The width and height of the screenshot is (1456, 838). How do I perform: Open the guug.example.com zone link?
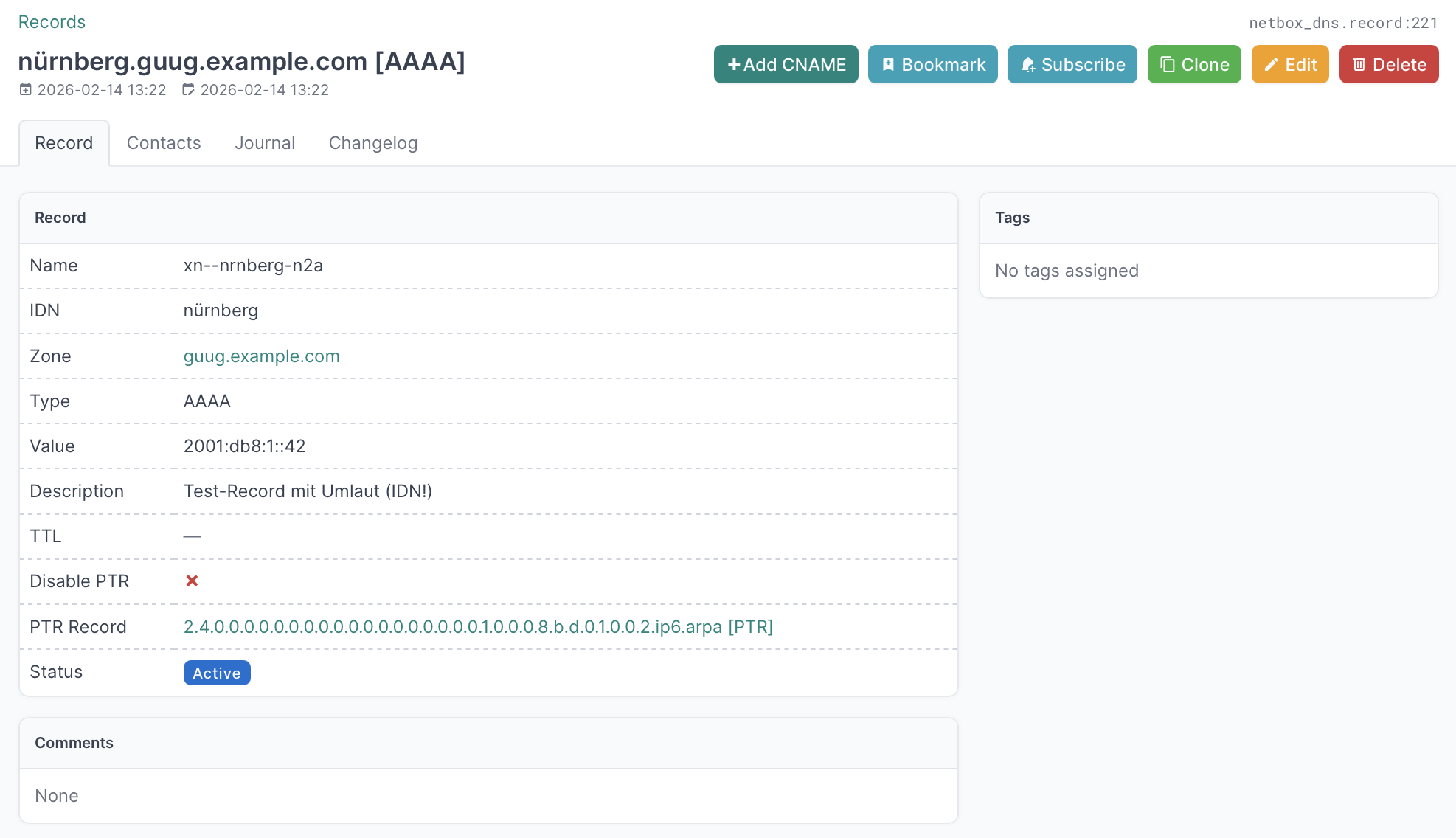[x=261, y=356]
